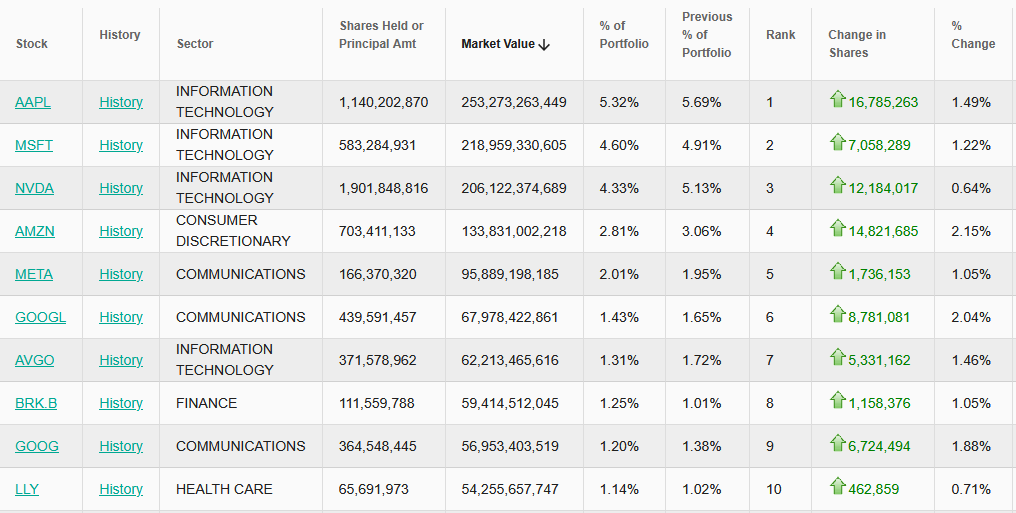The image size is (1016, 513).
Task: Click the Sector column header
Action: pyautogui.click(x=195, y=44)
